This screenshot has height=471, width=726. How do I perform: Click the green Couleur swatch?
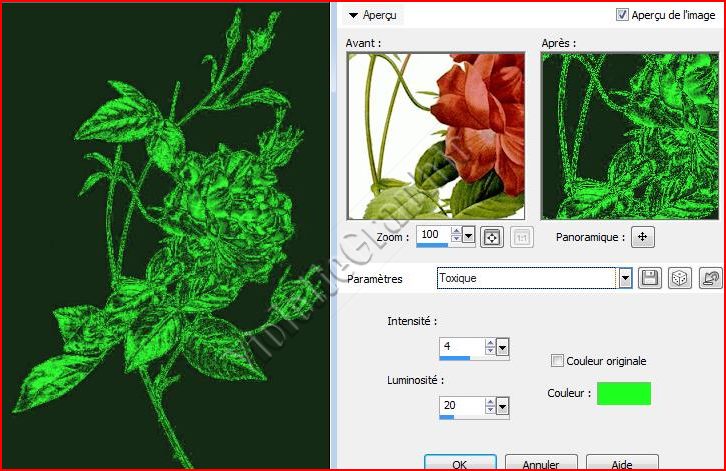point(623,393)
